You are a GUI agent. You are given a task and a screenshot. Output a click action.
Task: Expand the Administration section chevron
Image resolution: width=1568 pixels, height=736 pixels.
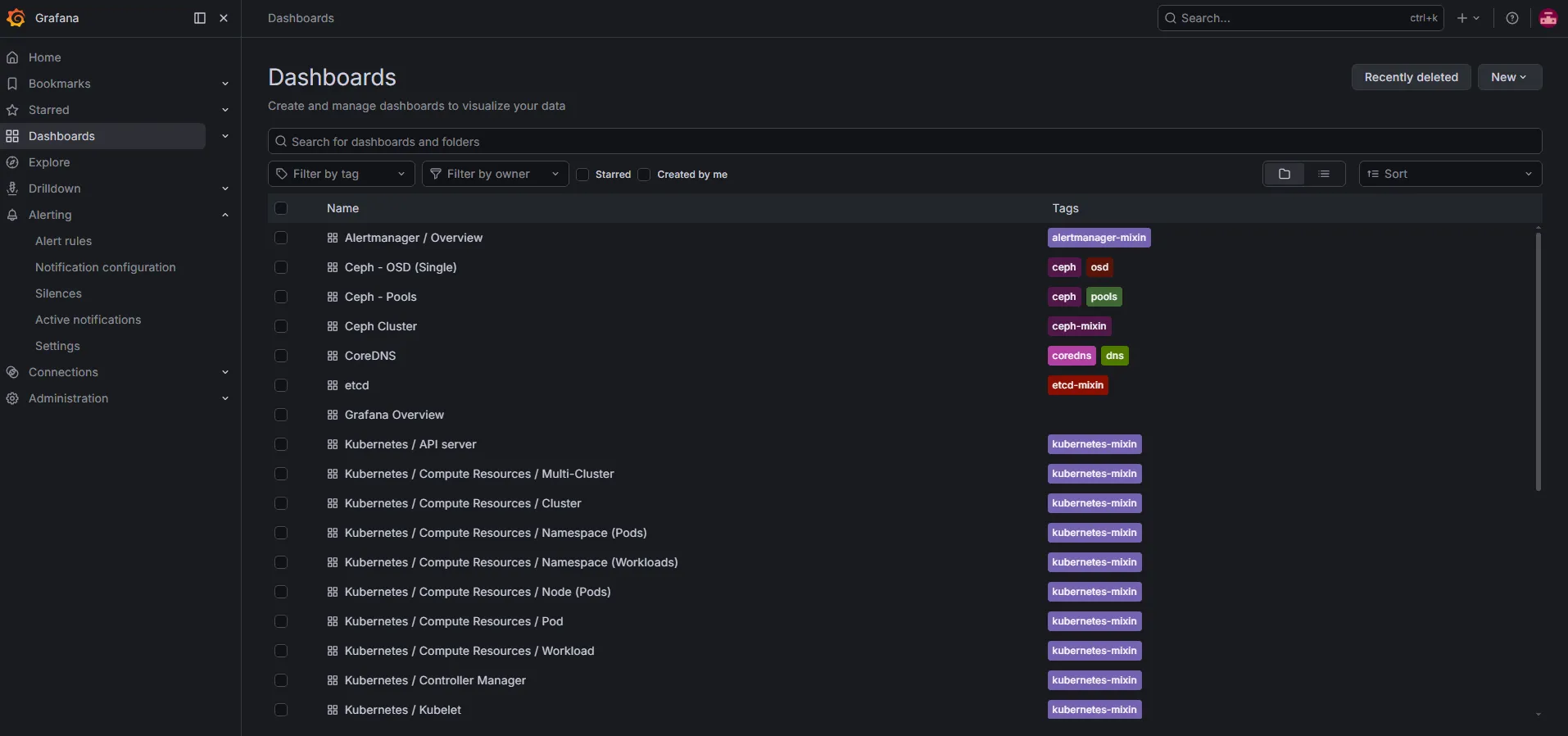tap(225, 398)
